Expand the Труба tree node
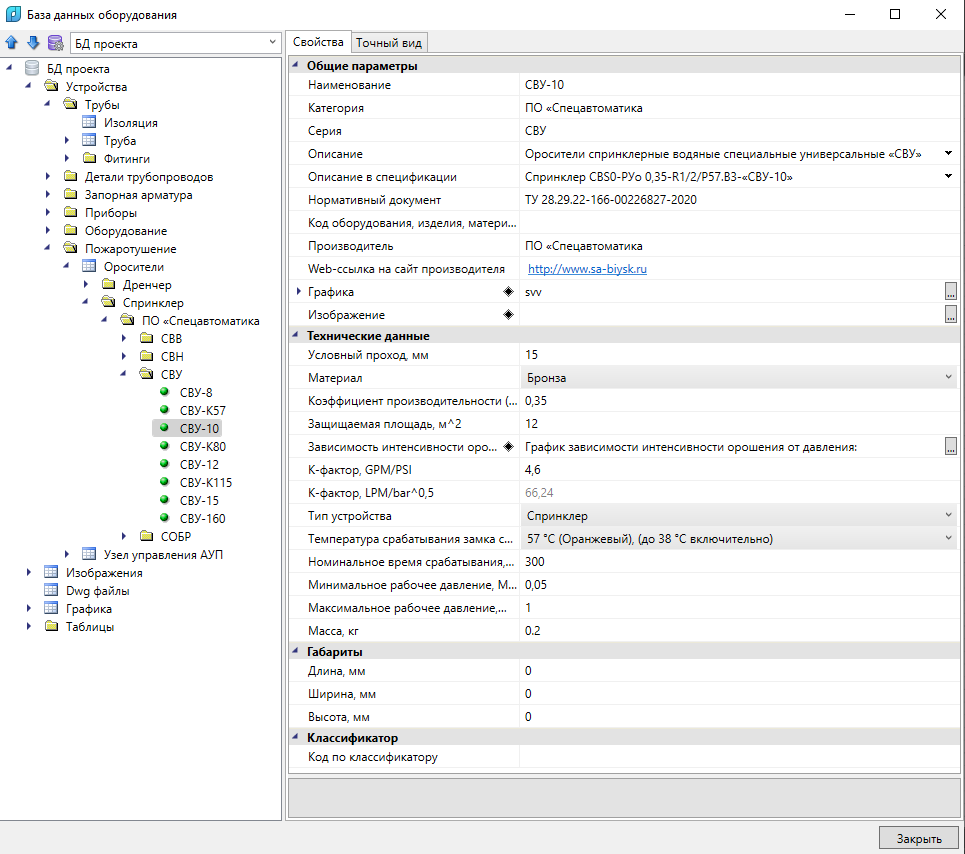 click(66, 140)
